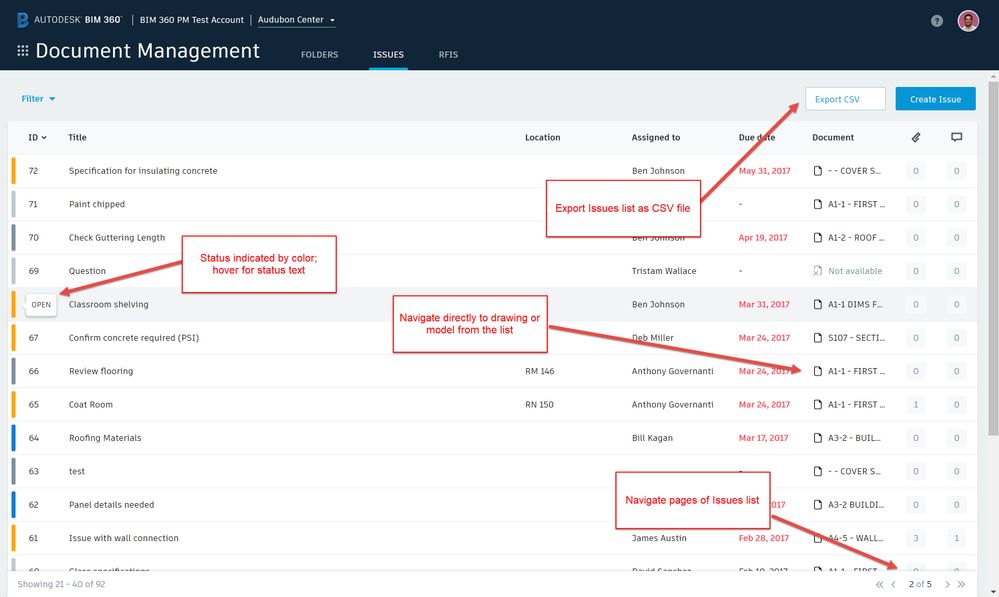Image resolution: width=999 pixels, height=597 pixels.
Task: Click the Location column header
Action: coord(542,137)
